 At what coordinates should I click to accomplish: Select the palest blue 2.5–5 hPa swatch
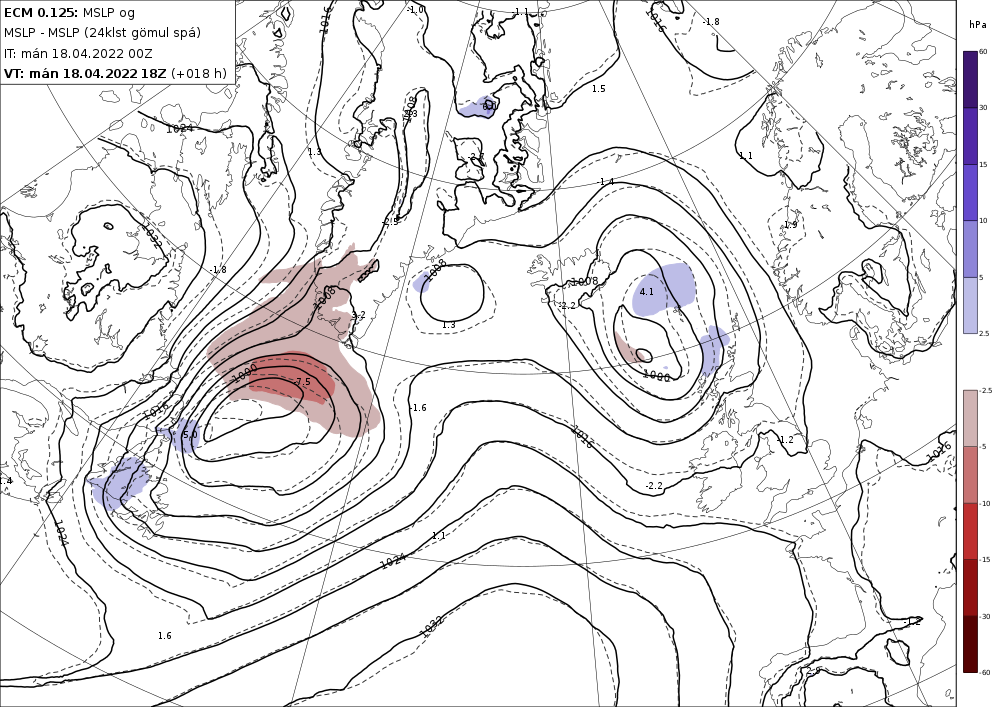pos(969,305)
